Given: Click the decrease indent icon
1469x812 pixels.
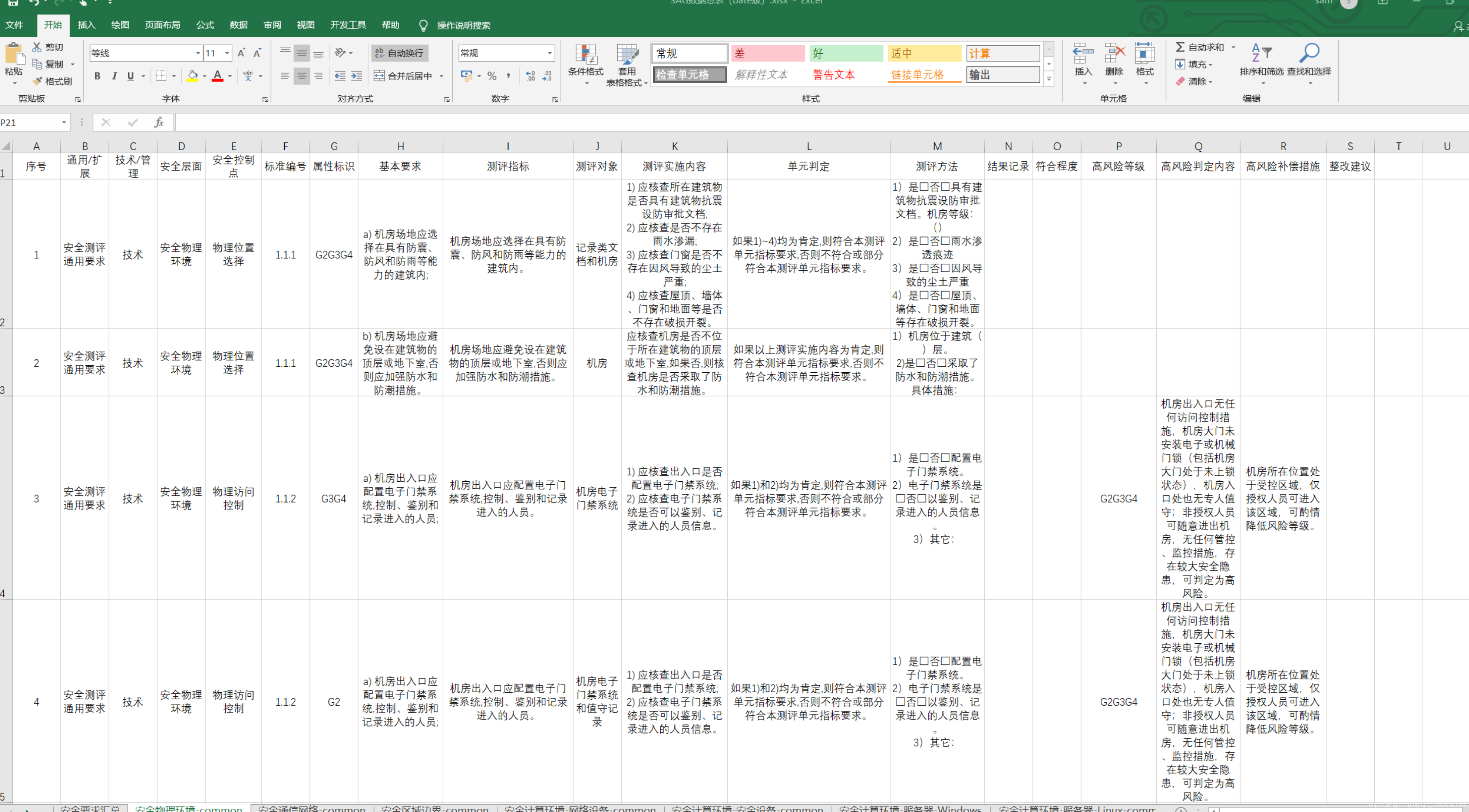Looking at the screenshot, I should [340, 76].
